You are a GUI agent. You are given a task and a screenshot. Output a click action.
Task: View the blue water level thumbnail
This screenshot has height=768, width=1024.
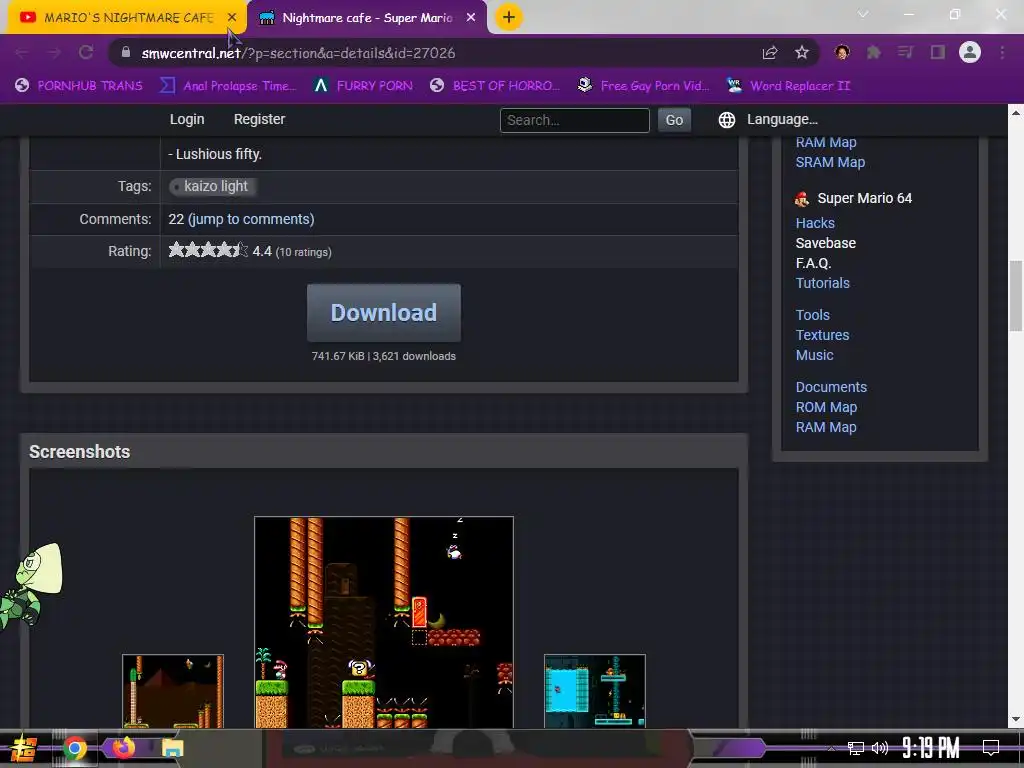pyautogui.click(x=595, y=691)
